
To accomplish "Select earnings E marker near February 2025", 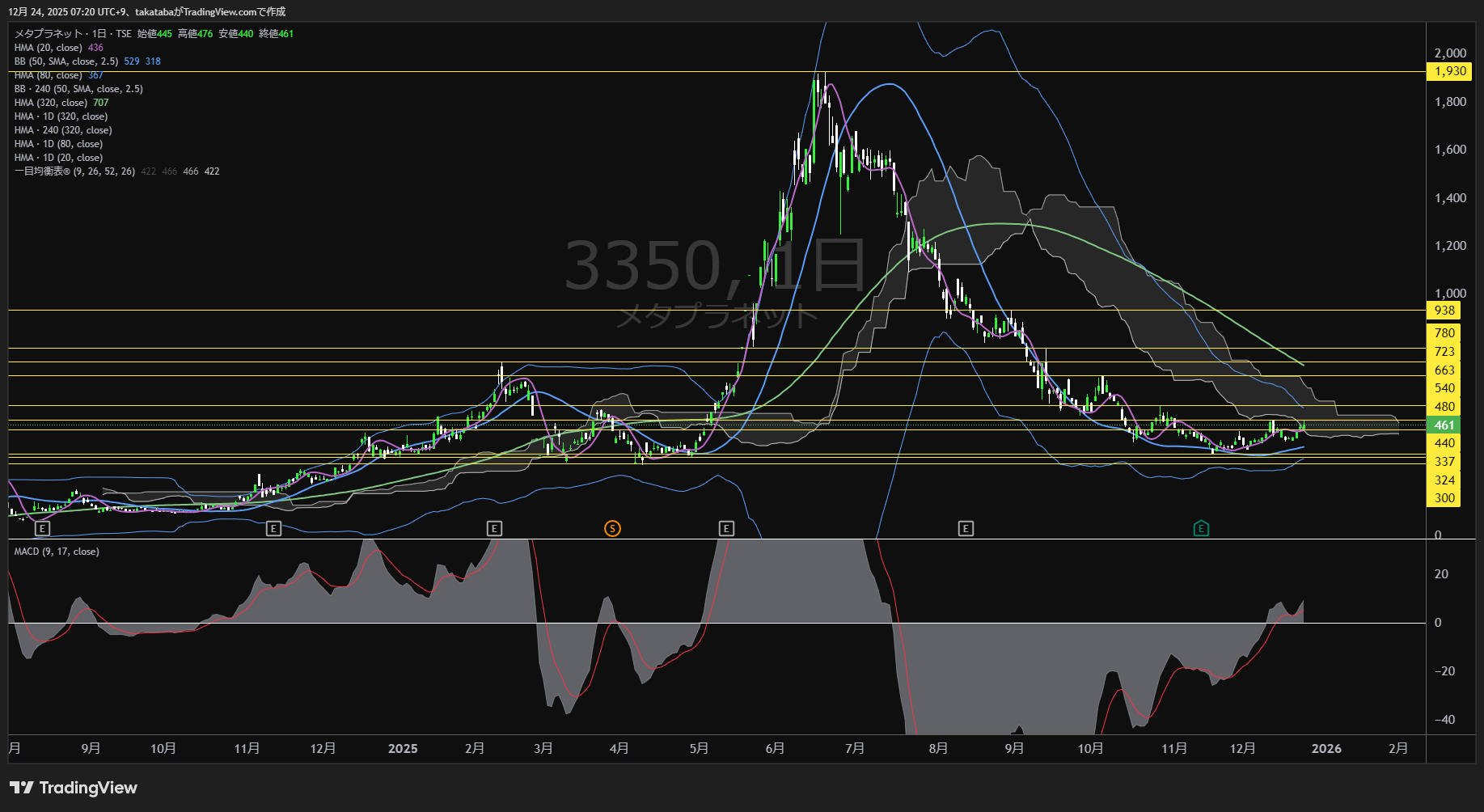I will pyautogui.click(x=494, y=529).
